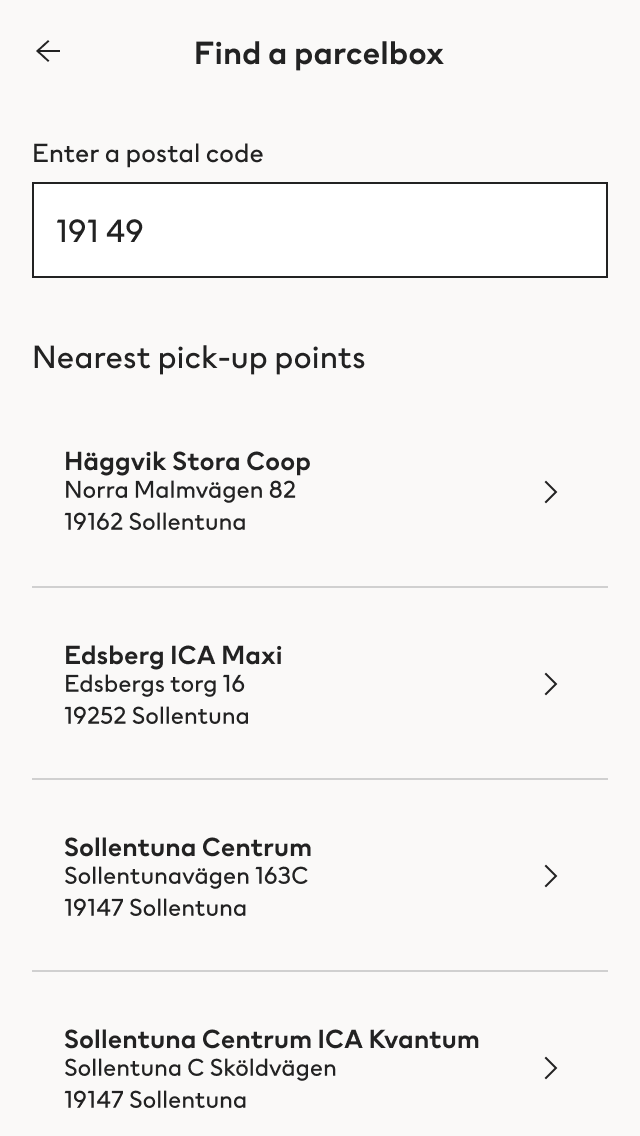Click the Enter a postal code label
This screenshot has height=1136, width=640.
[148, 154]
